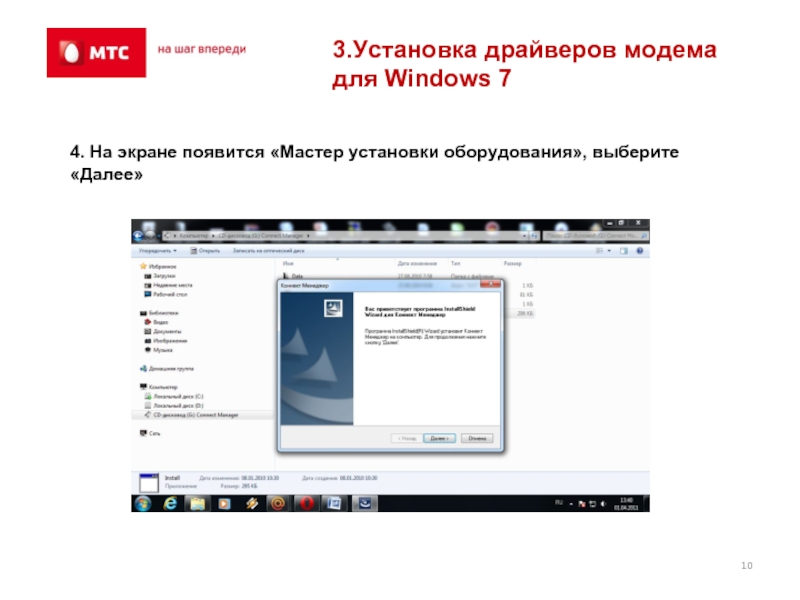Expand the change view dropdown arrow
800x600 pixels.
click(x=609, y=251)
